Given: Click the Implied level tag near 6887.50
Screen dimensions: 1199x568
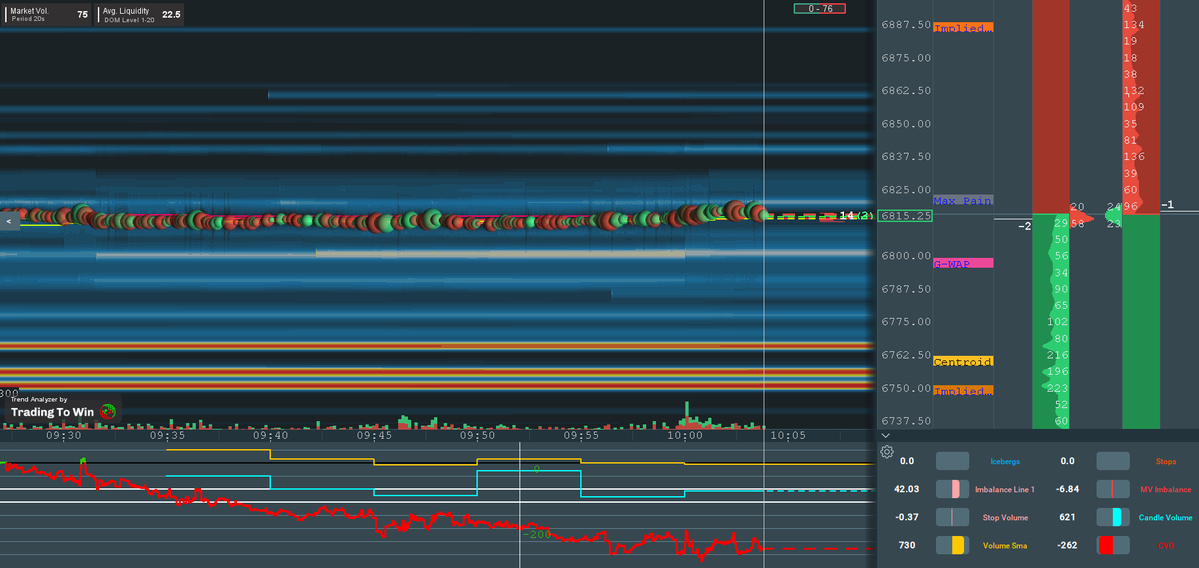Looking at the screenshot, I should pos(963,27).
